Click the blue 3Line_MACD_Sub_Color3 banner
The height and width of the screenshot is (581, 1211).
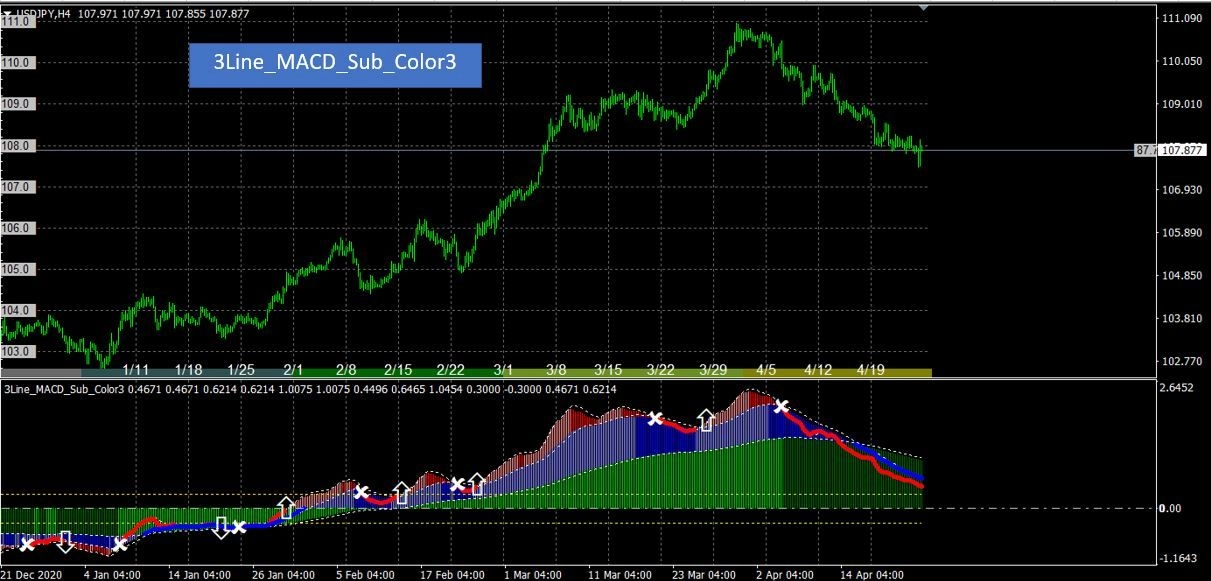point(333,62)
